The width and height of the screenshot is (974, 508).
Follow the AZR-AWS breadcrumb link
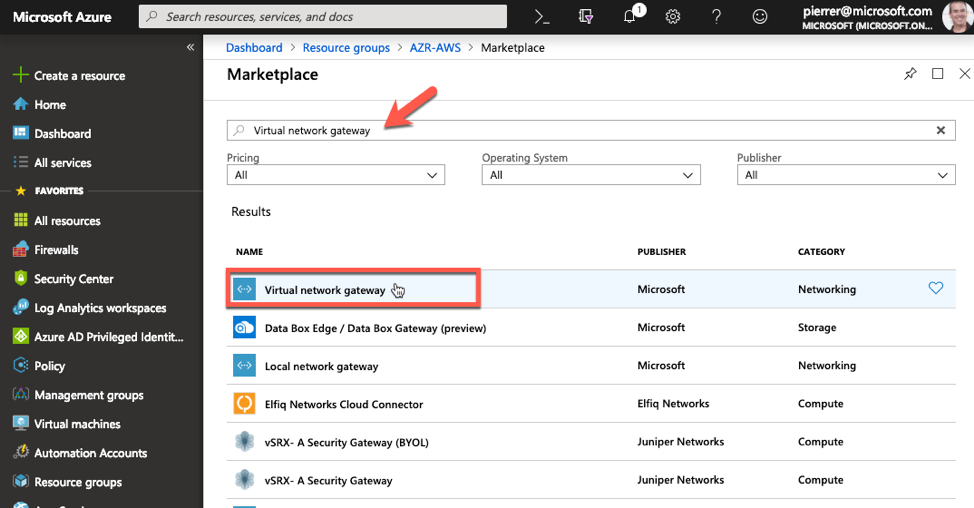point(435,48)
